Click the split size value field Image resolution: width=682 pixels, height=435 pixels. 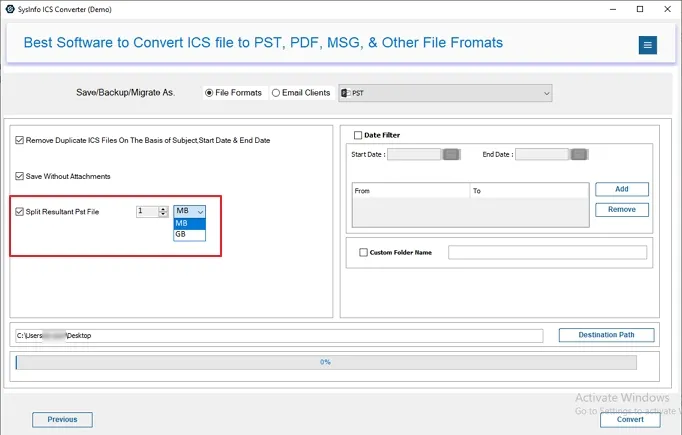(x=147, y=211)
